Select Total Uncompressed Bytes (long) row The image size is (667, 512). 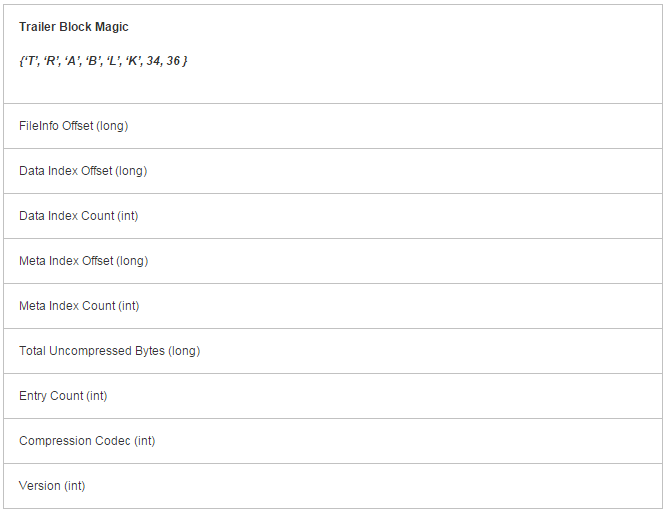click(333, 351)
